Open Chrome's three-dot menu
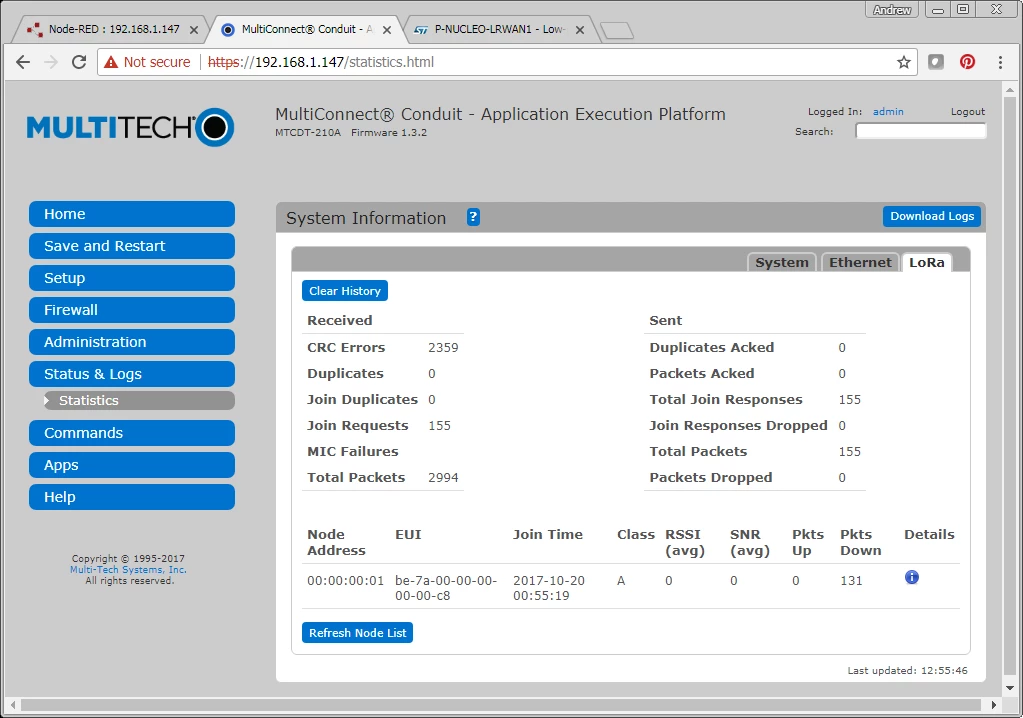This screenshot has width=1023, height=718. coord(1000,62)
